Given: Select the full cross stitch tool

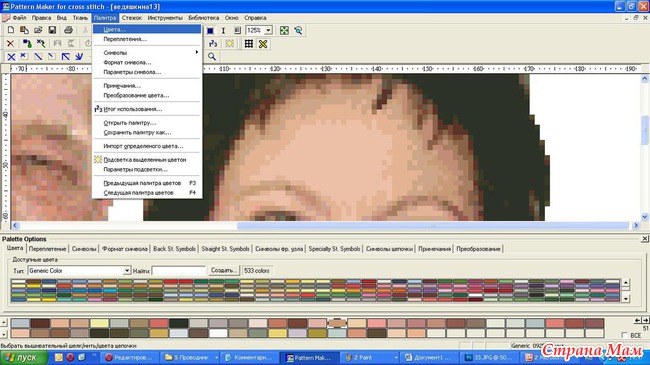Looking at the screenshot, I should point(11,56).
